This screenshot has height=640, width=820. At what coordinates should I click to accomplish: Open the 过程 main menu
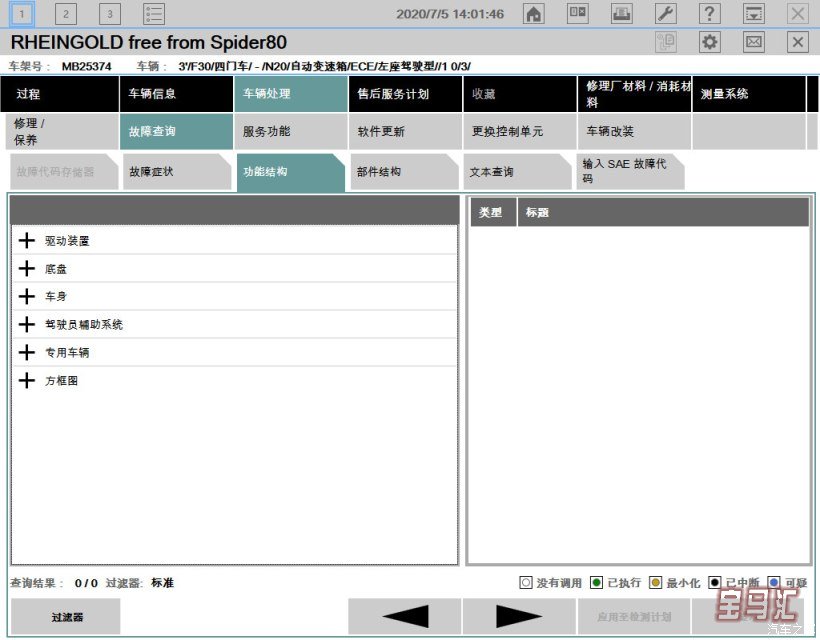point(60,94)
